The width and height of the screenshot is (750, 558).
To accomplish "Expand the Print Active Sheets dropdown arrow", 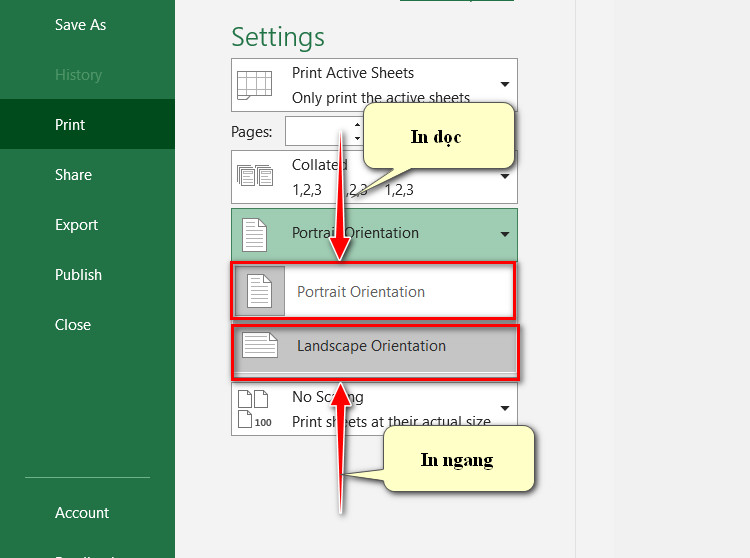I will tap(505, 84).
